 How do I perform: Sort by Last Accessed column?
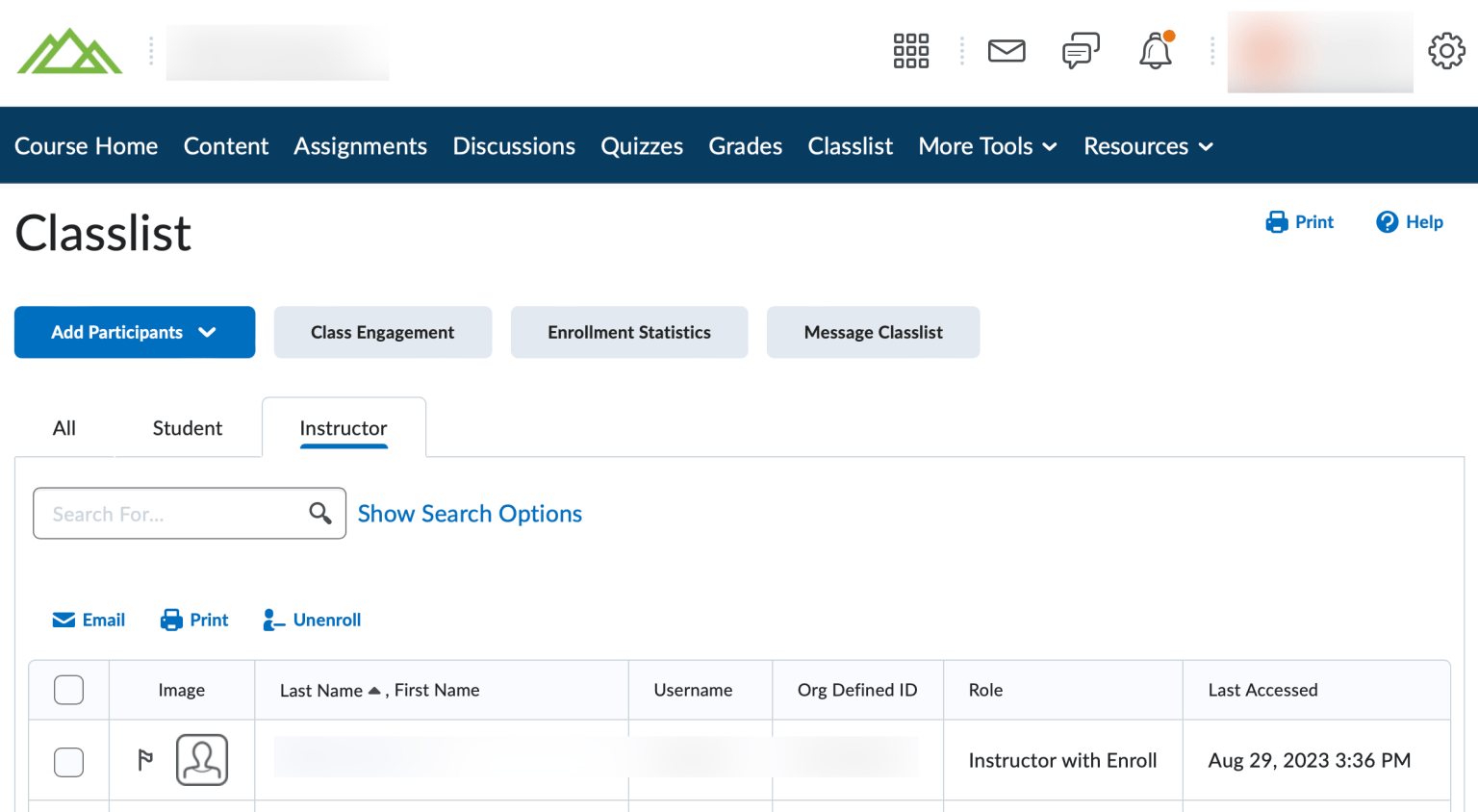[x=1262, y=691]
